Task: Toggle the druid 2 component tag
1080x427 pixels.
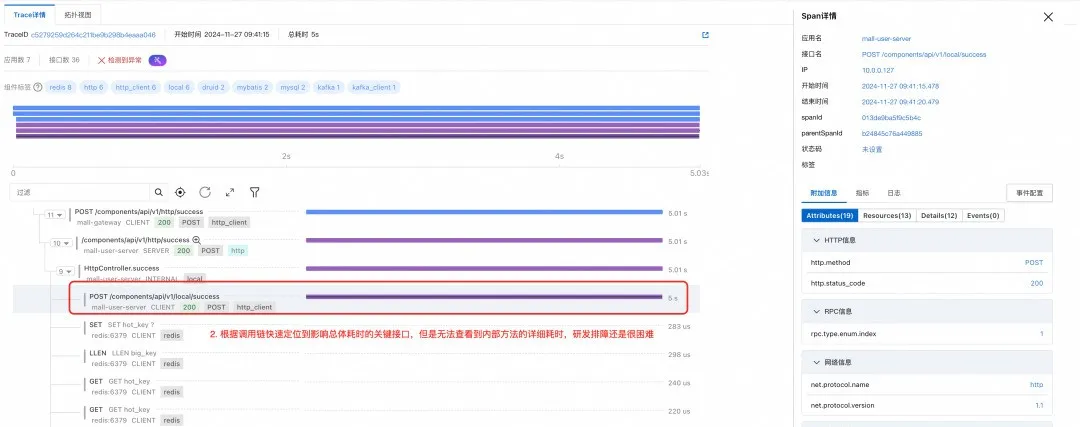Action: coord(213,87)
